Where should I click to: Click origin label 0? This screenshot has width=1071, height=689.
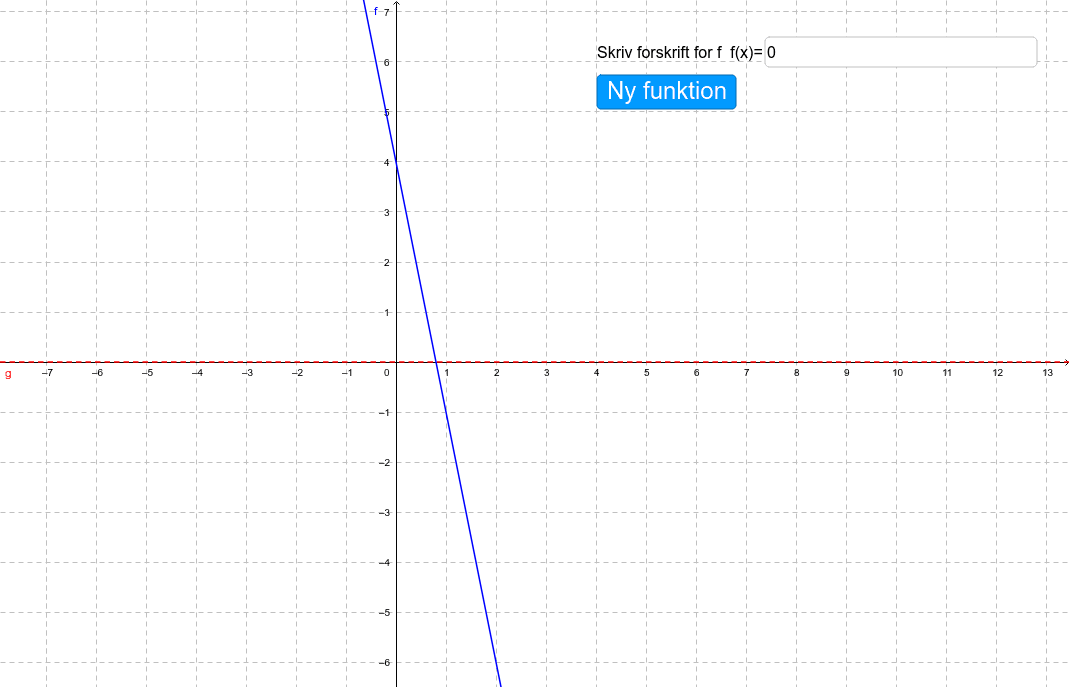[x=387, y=373]
